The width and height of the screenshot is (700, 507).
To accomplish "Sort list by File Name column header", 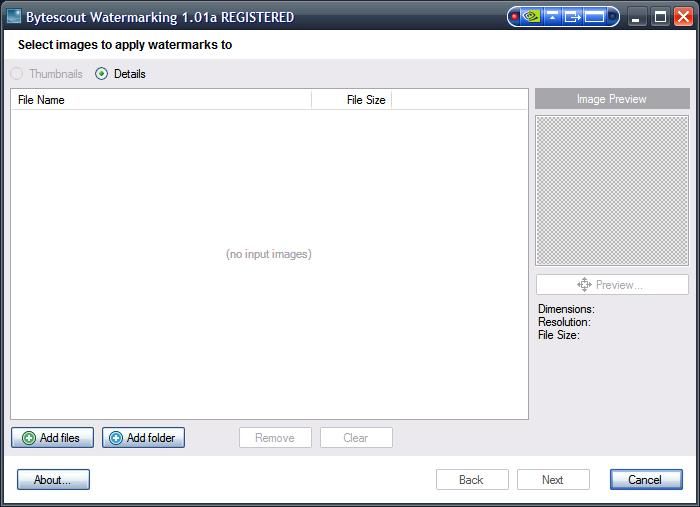I will coord(160,100).
